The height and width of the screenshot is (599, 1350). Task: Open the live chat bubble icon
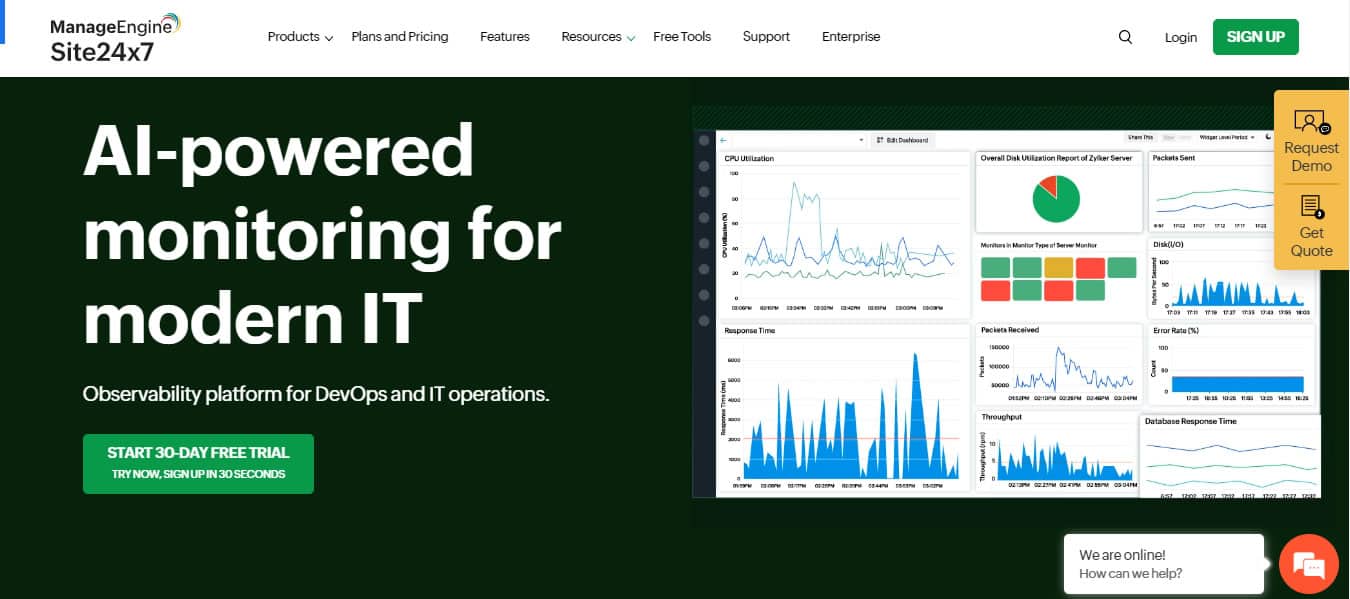(x=1308, y=564)
